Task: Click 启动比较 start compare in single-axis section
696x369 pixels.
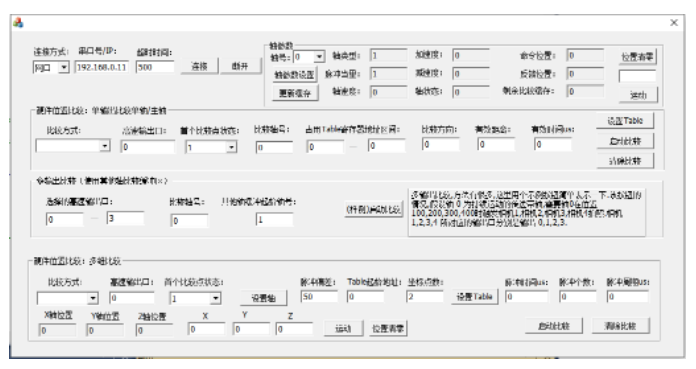Action: point(625,141)
